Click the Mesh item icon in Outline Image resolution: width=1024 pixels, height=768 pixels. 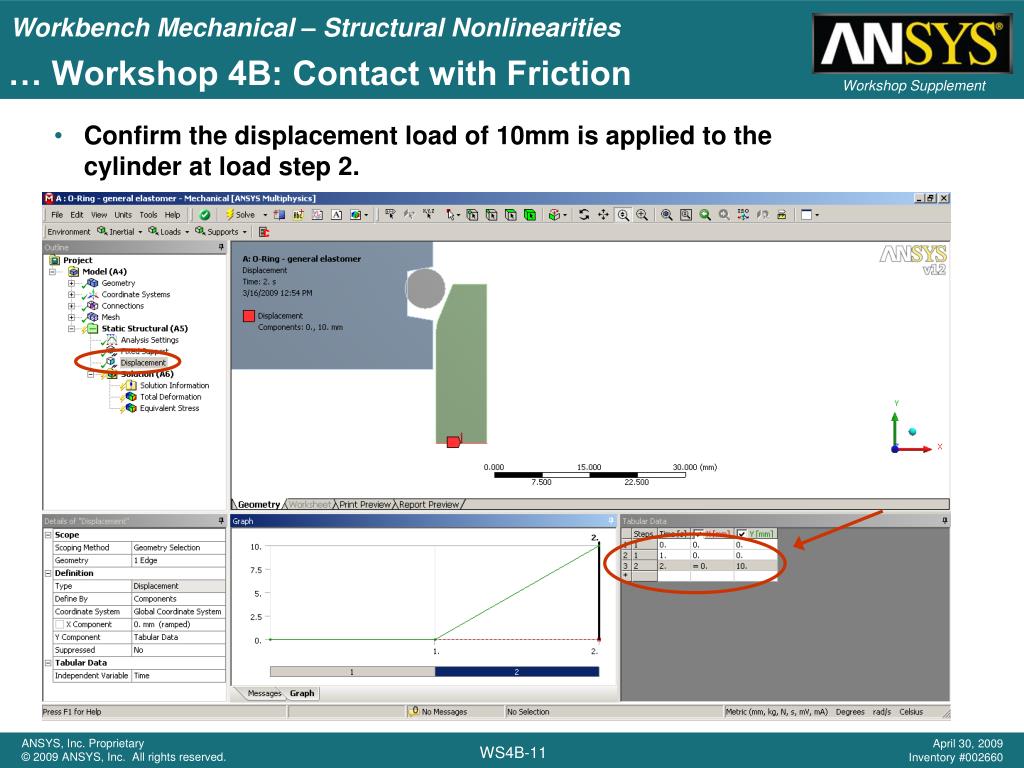tap(93, 317)
